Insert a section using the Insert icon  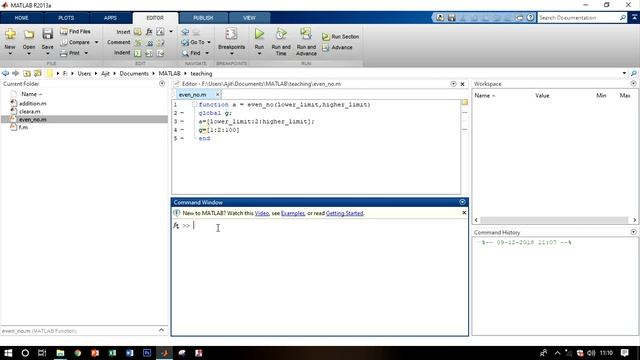click(x=138, y=32)
